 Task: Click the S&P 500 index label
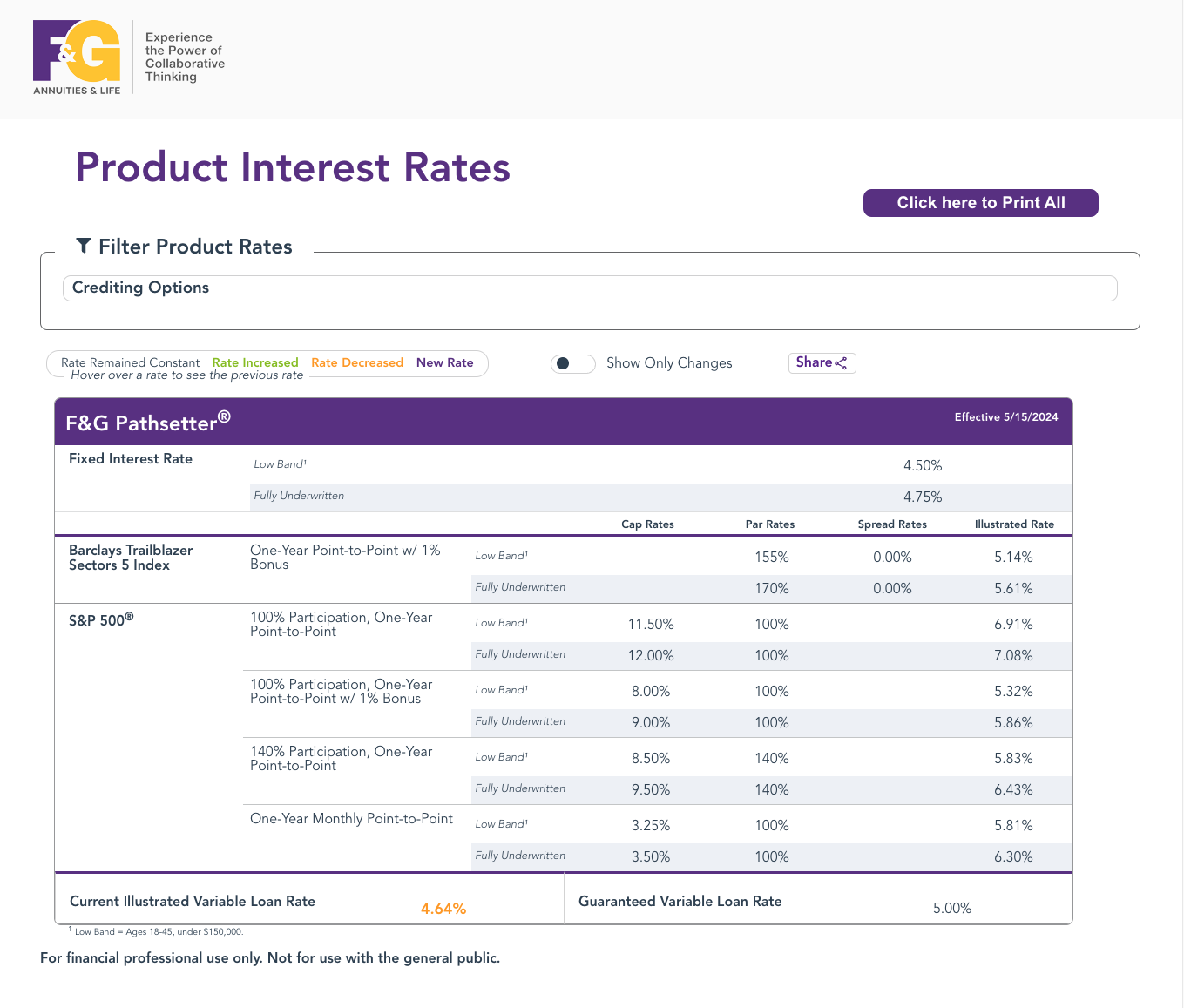coord(101,619)
